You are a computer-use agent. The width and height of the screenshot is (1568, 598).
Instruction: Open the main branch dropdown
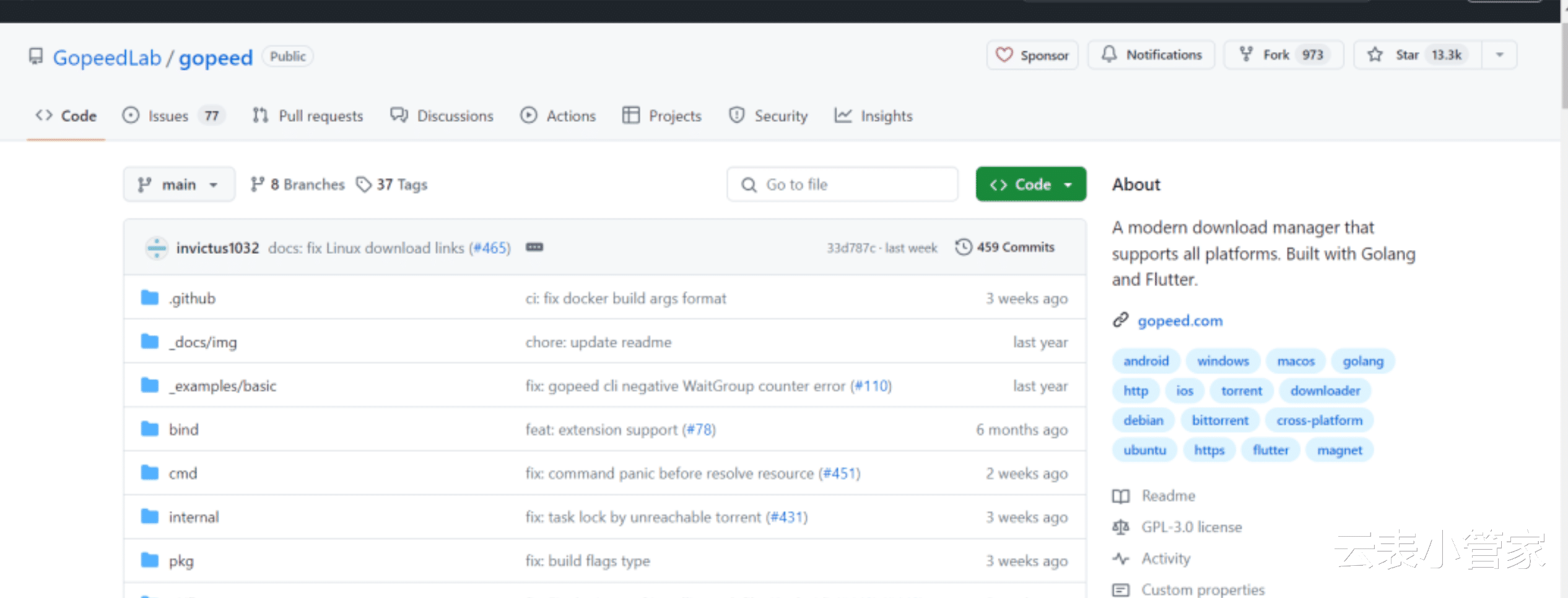(x=178, y=184)
